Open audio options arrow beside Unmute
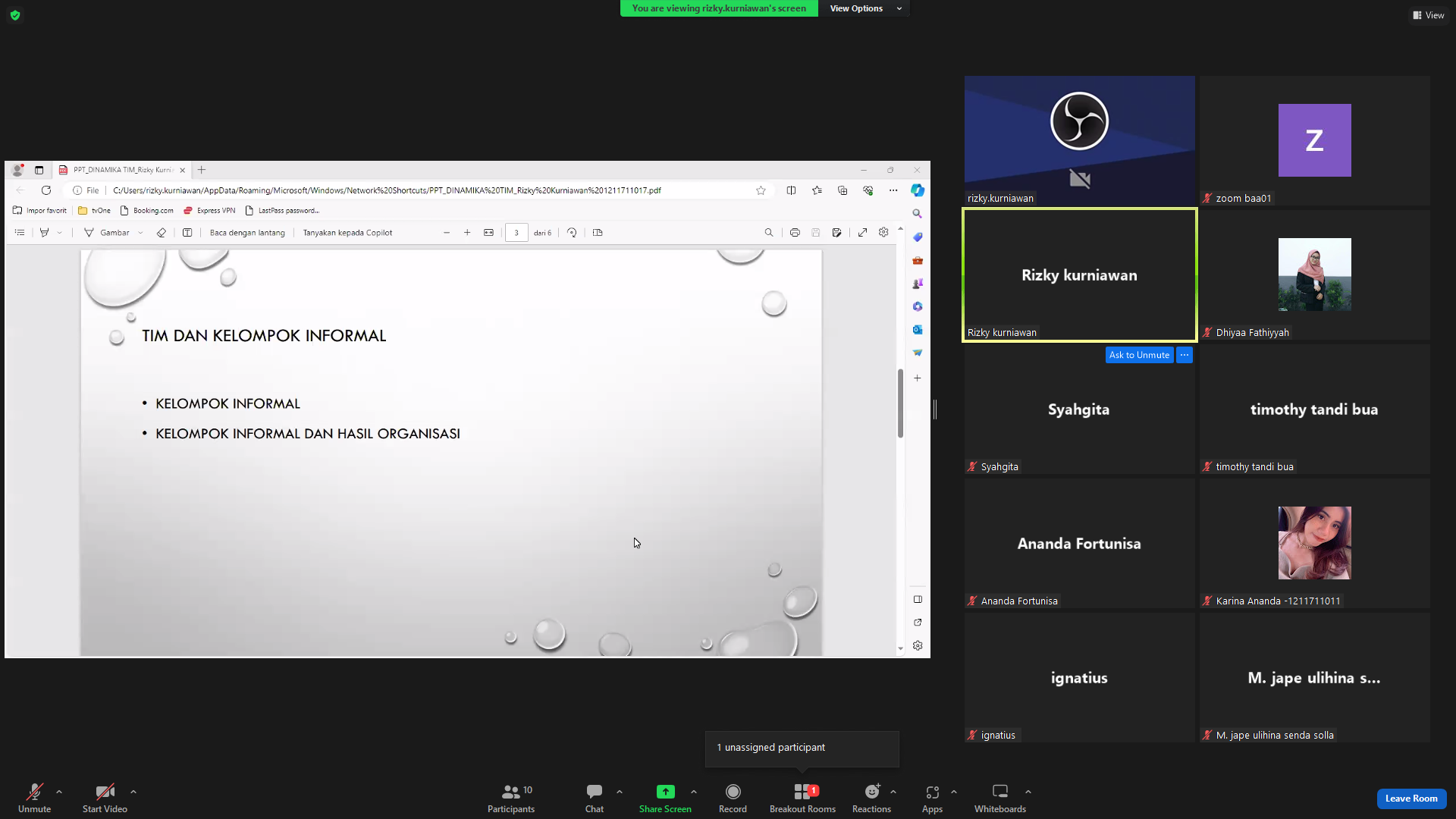 pyautogui.click(x=59, y=792)
